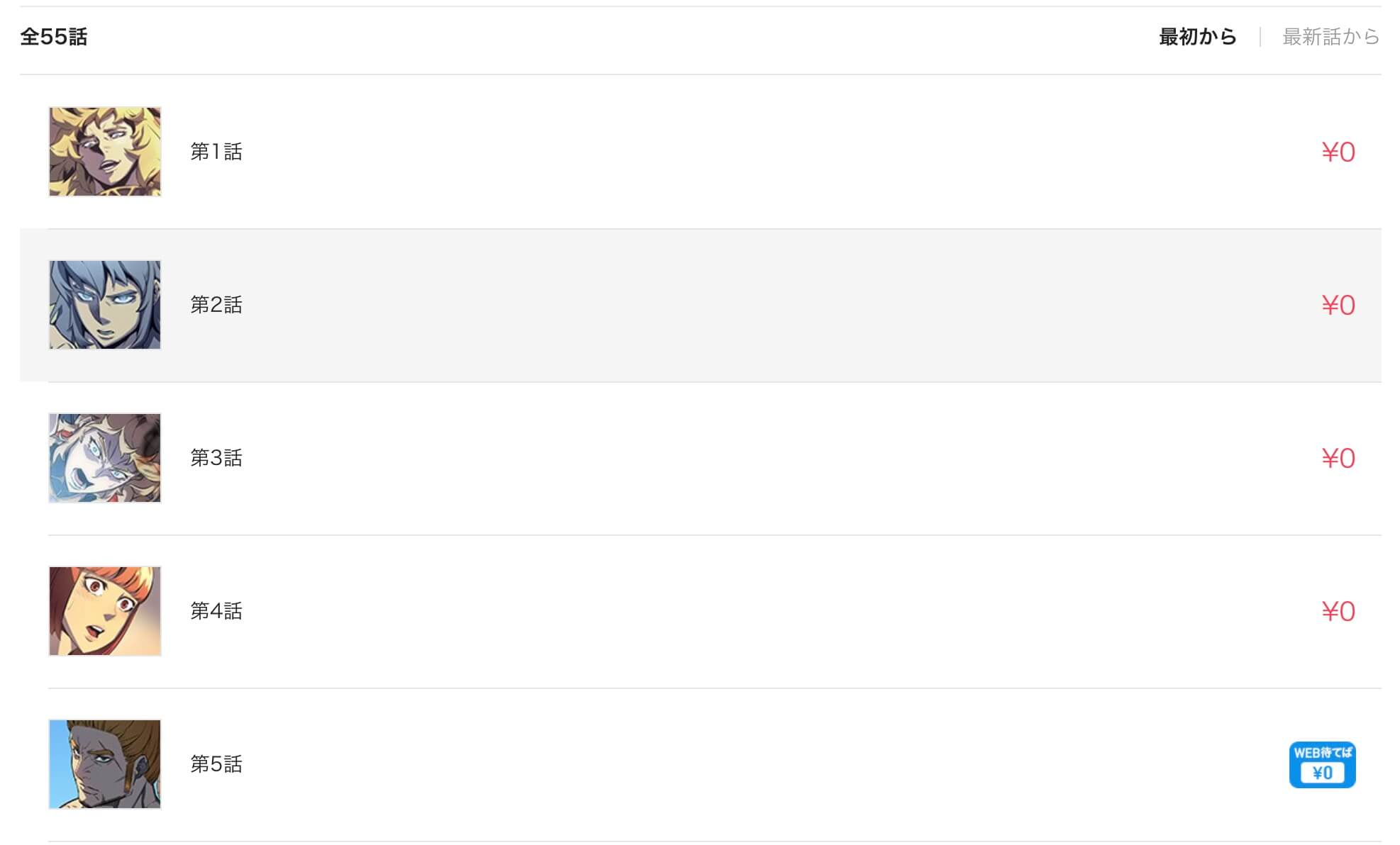Click the ¥0 price for 第4話
This screenshot has width=1400, height=845.
click(x=1338, y=611)
